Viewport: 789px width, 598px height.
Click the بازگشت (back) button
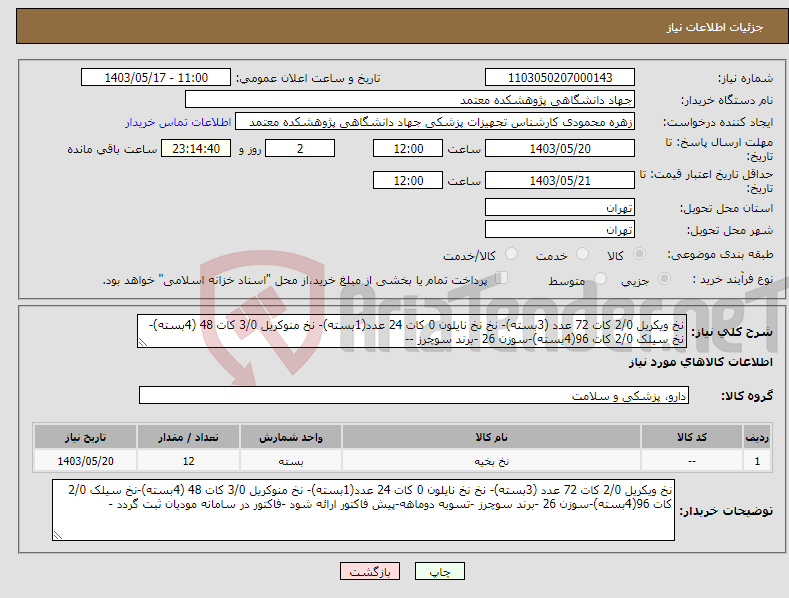click(x=370, y=571)
